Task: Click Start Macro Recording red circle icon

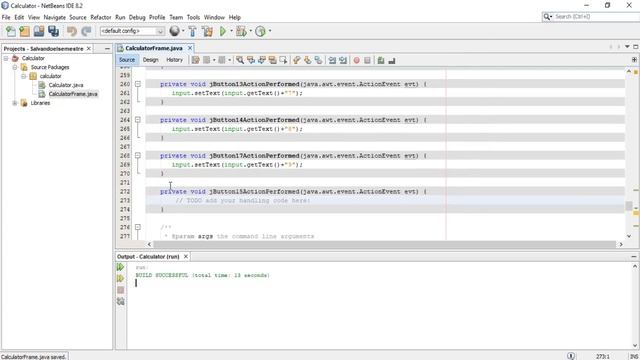Action: click(x=356, y=60)
